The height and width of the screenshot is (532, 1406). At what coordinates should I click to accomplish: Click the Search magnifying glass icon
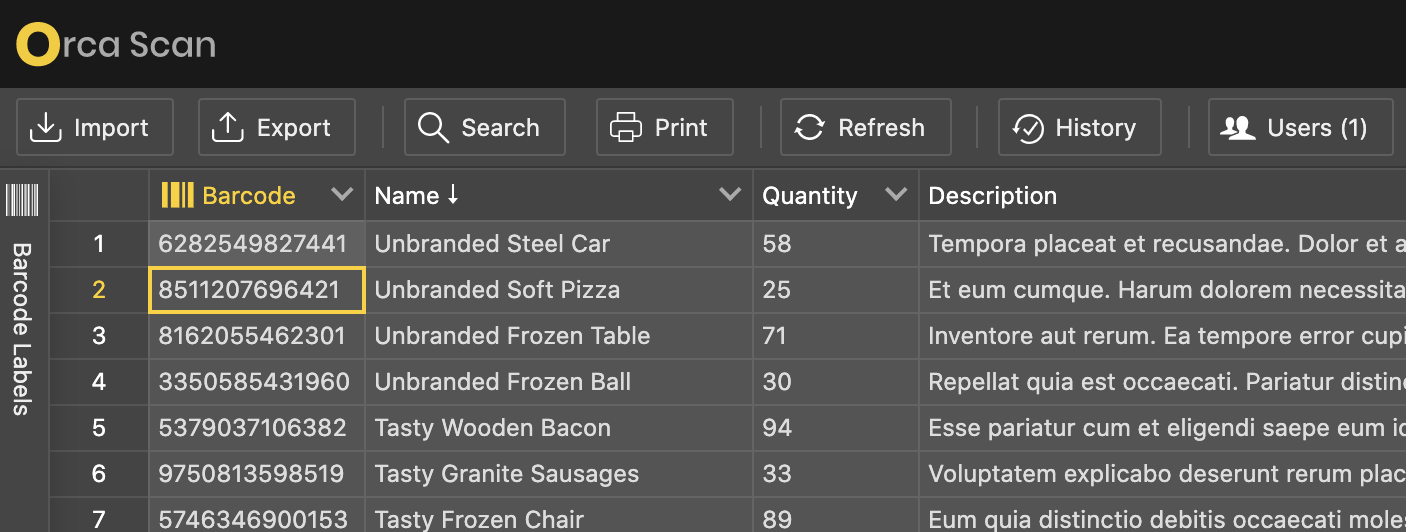pyautogui.click(x=433, y=128)
